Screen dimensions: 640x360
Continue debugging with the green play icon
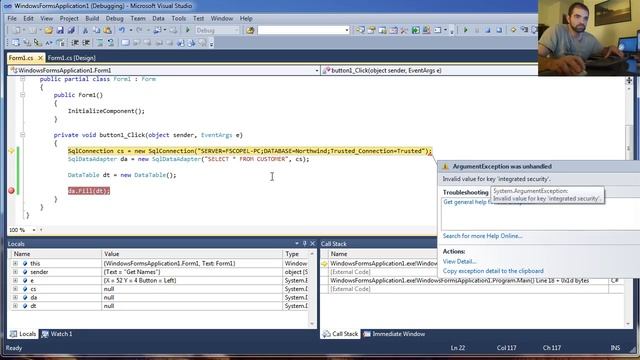click(x=466, y=30)
